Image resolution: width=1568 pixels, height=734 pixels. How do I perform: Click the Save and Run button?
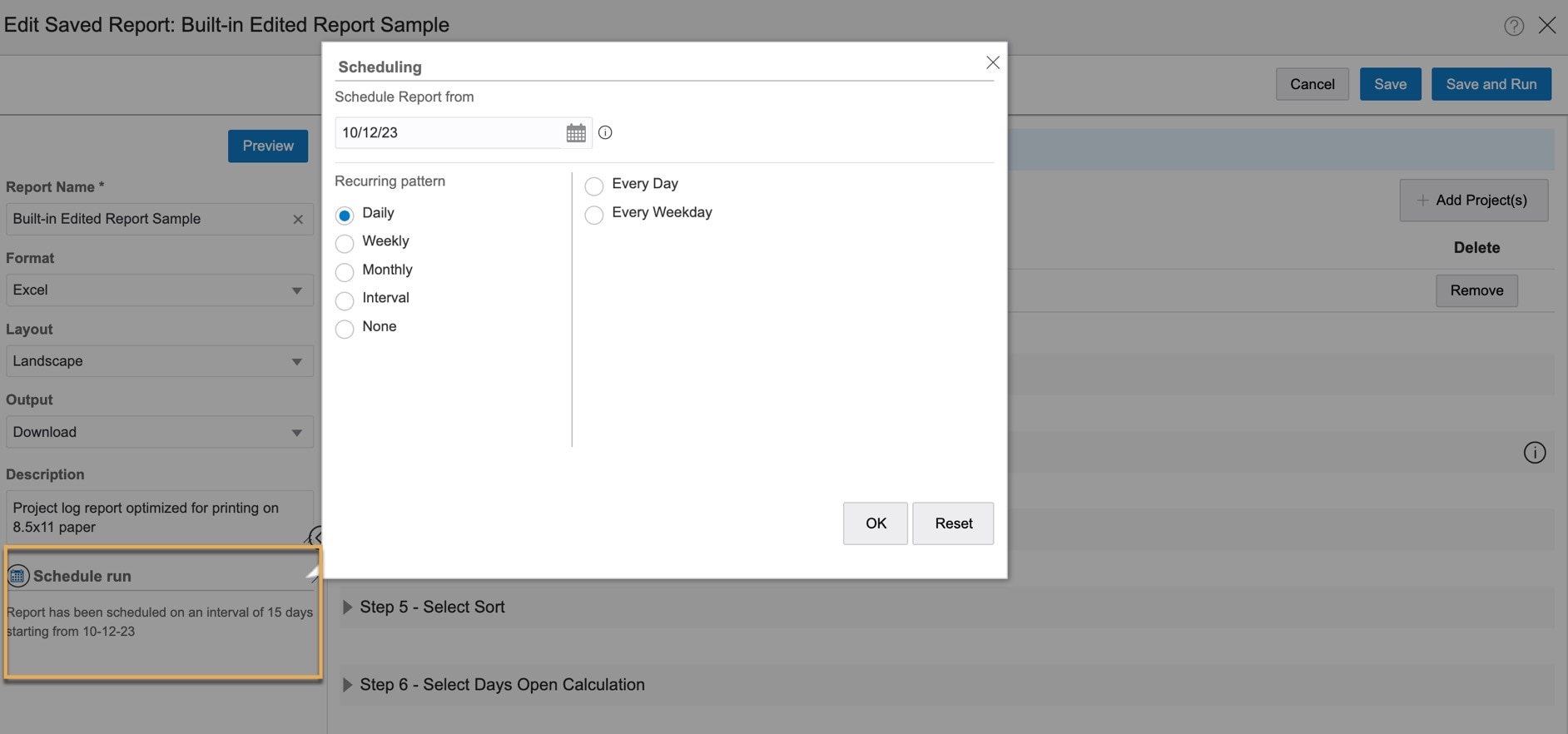pyautogui.click(x=1491, y=84)
